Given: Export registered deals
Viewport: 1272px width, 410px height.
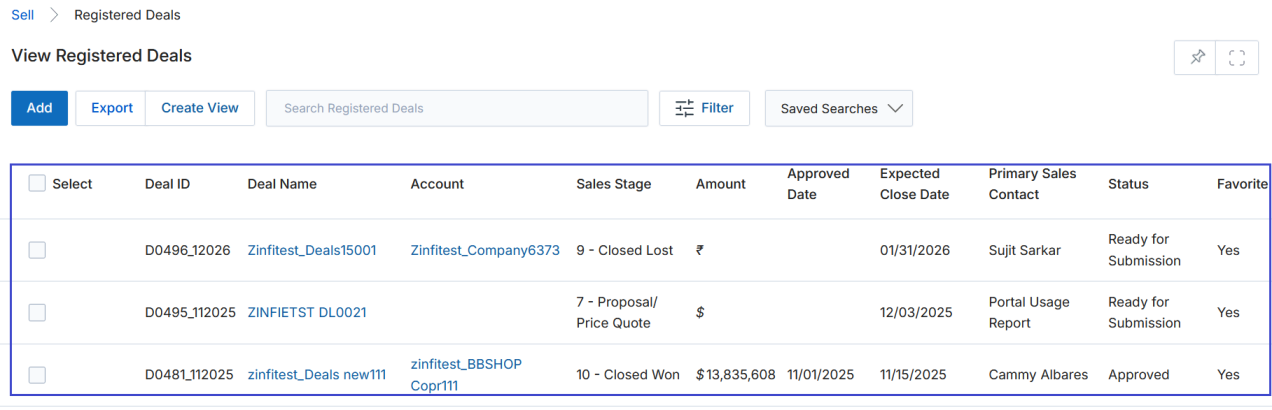Looking at the screenshot, I should pos(111,108).
